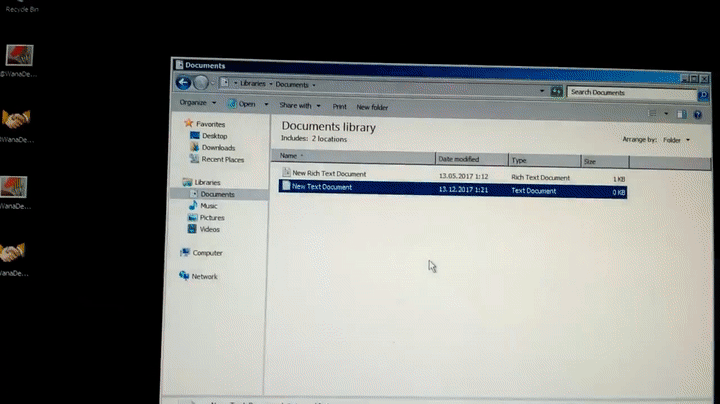Toggle the preview pane icon
Image resolution: width=720 pixels, height=404 pixels.
pyautogui.click(x=681, y=114)
